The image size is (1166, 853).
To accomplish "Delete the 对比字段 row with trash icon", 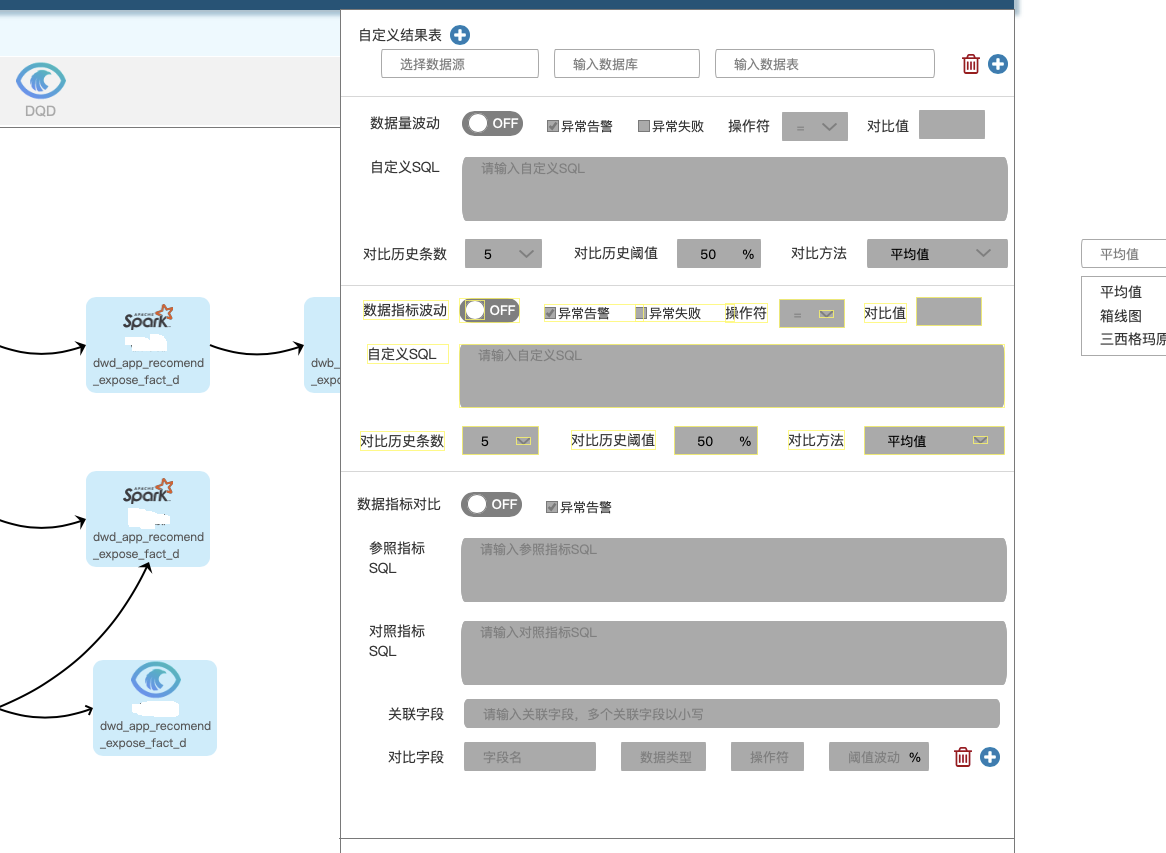I will [963, 757].
